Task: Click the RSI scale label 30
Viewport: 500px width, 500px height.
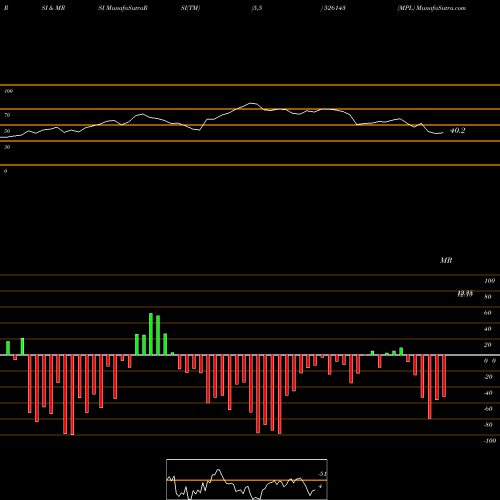Action: (x=7, y=147)
